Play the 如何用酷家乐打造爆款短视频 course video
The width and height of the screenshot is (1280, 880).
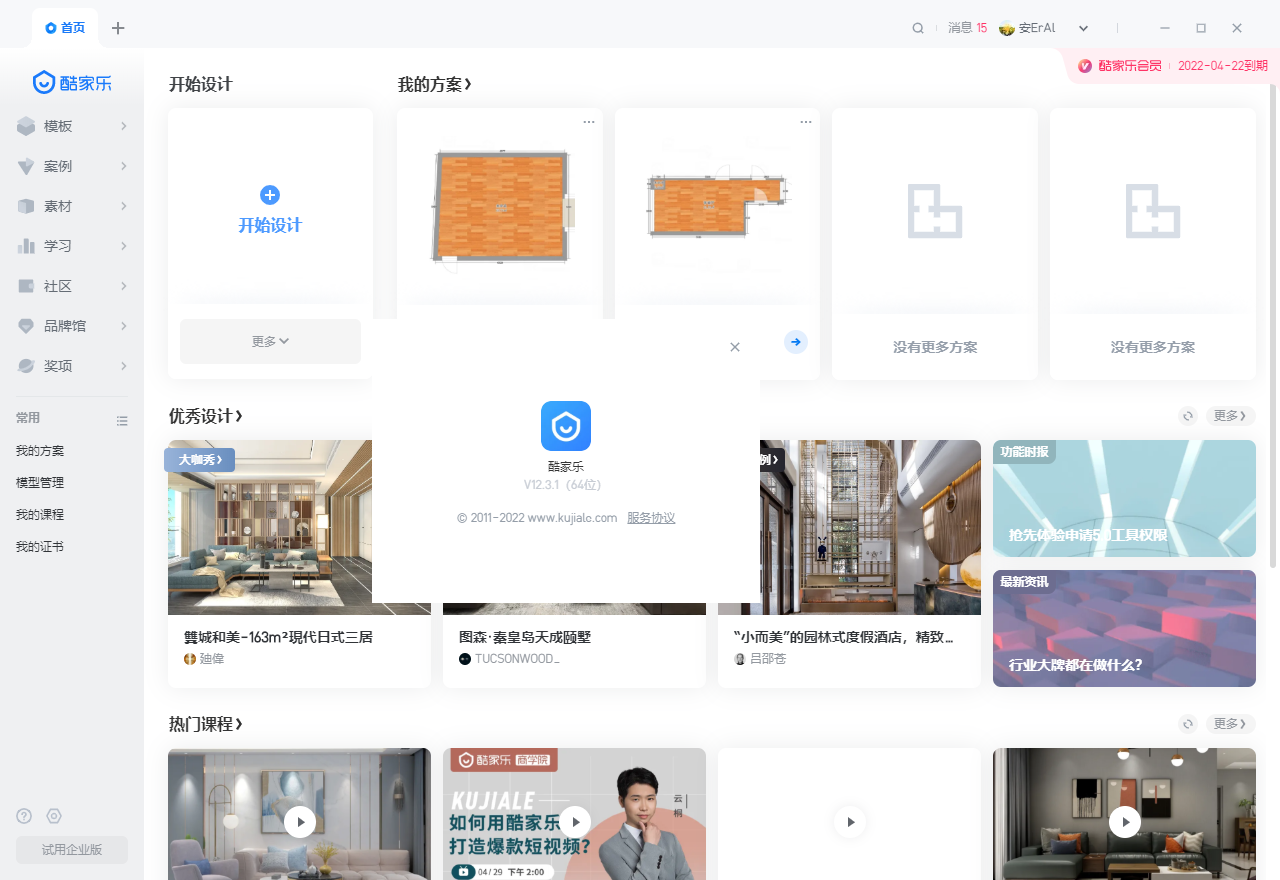pos(575,822)
